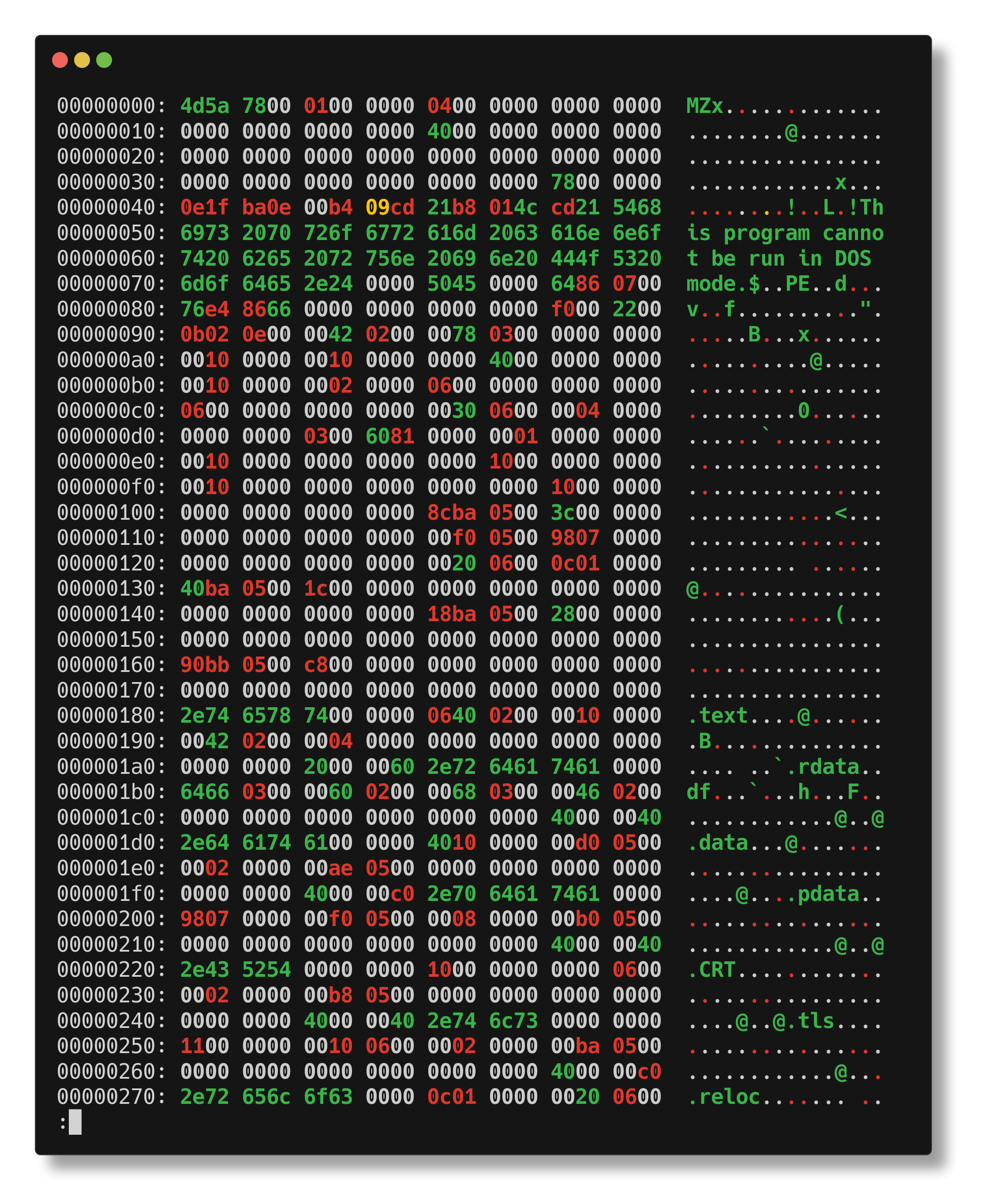Click the 00000270: offset label
981x1204 pixels.
coord(111,1097)
